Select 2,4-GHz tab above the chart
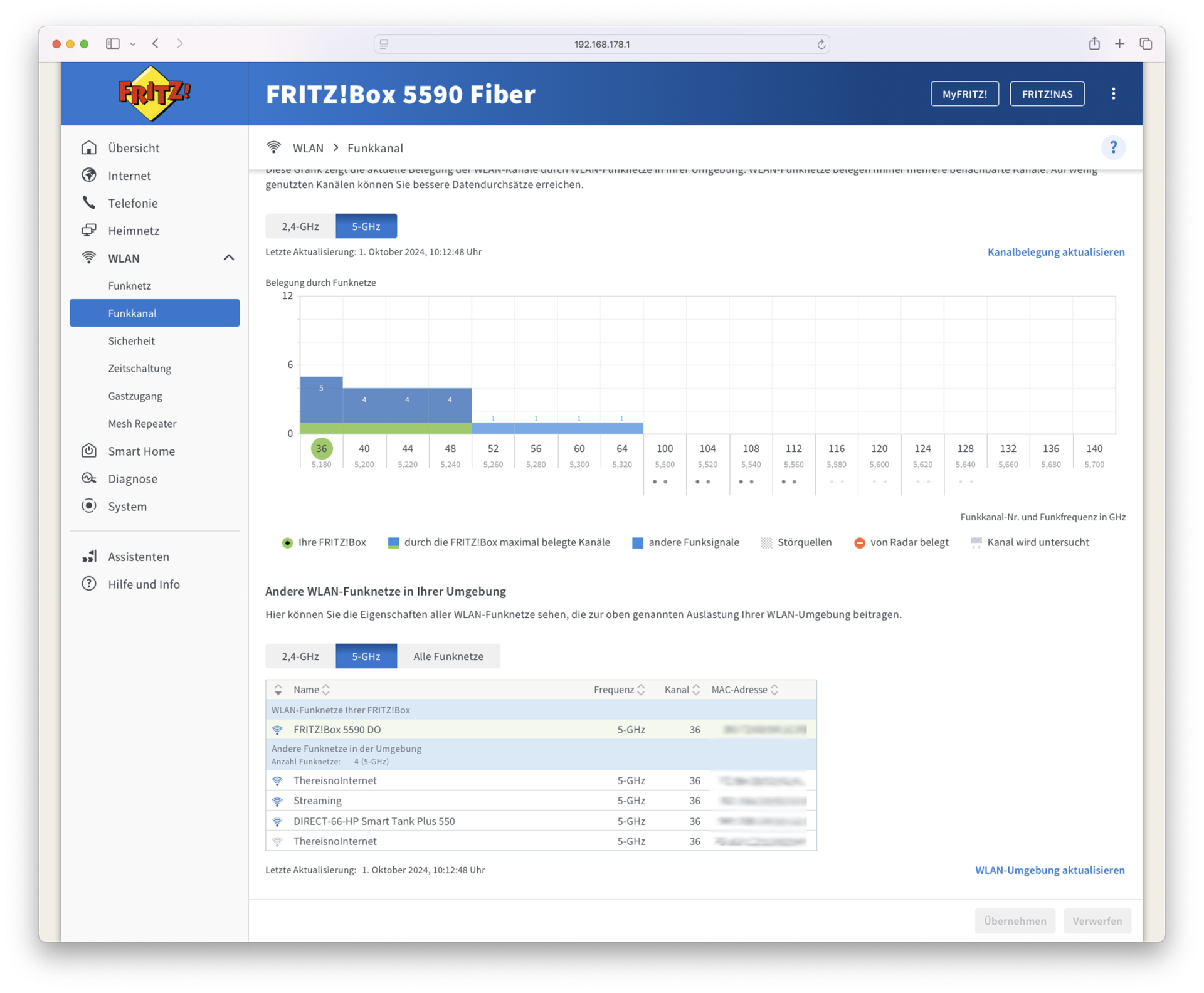The image size is (1204, 993). (300, 226)
